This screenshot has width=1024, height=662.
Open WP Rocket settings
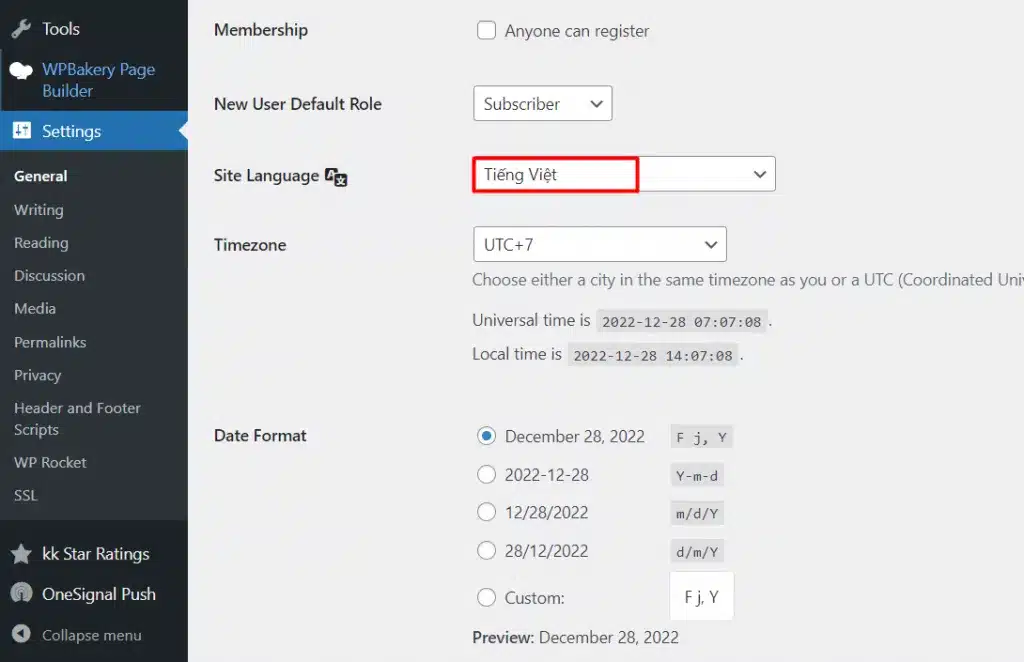coord(50,462)
